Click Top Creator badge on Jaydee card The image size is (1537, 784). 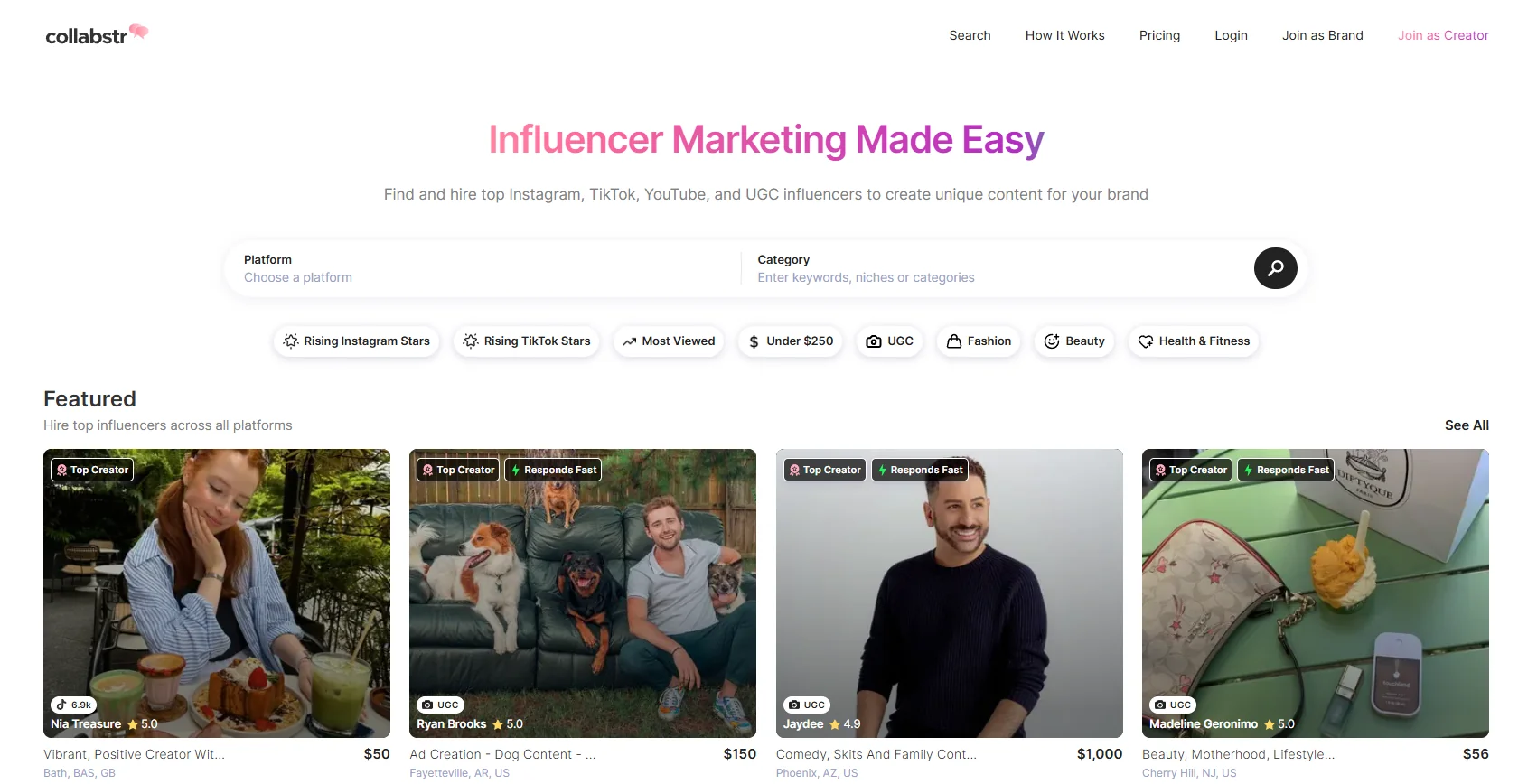click(x=825, y=470)
